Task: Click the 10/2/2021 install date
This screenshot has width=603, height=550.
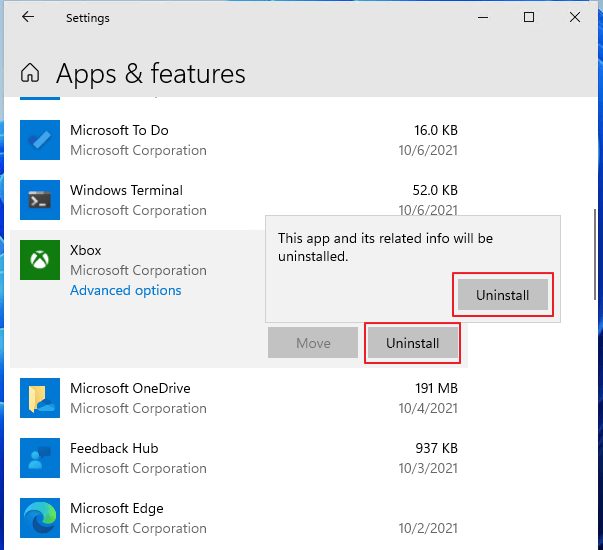Action: click(428, 528)
